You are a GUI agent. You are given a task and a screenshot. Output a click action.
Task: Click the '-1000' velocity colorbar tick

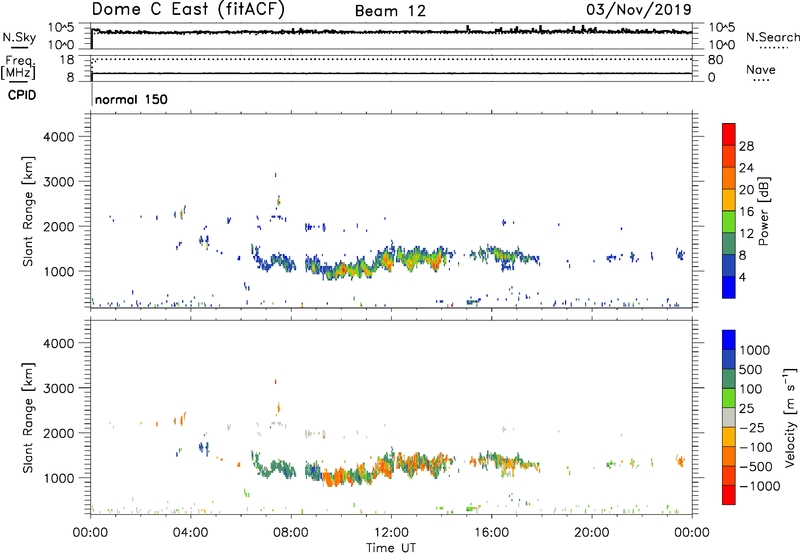759,486
